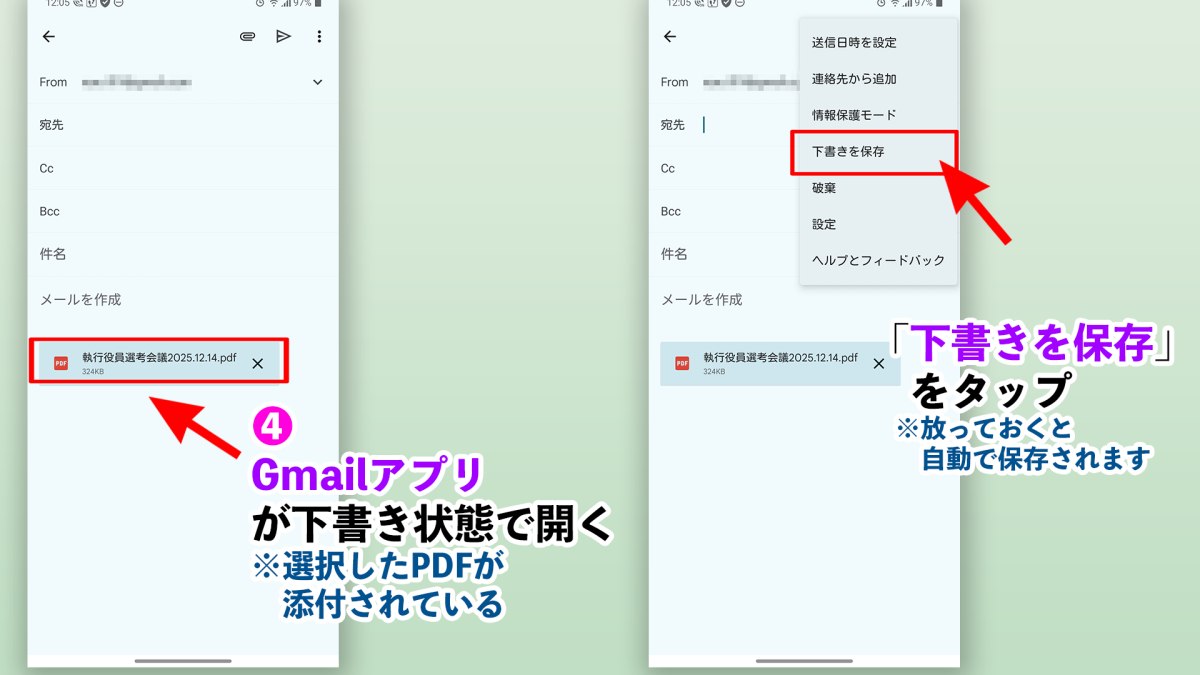Select 情報保護モード menu option
This screenshot has width=1200, height=675.
[x=854, y=115]
